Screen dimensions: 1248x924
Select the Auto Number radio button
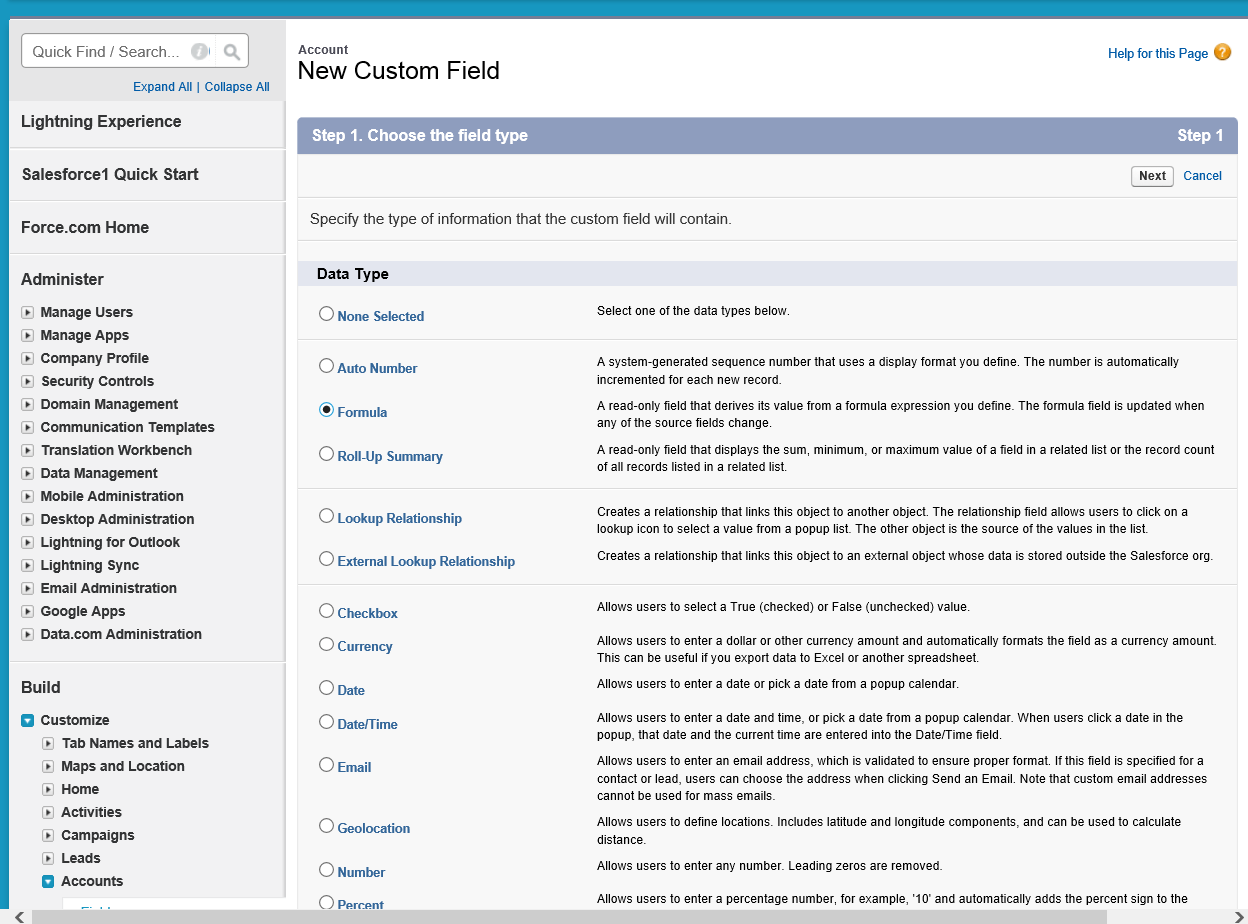pos(326,366)
